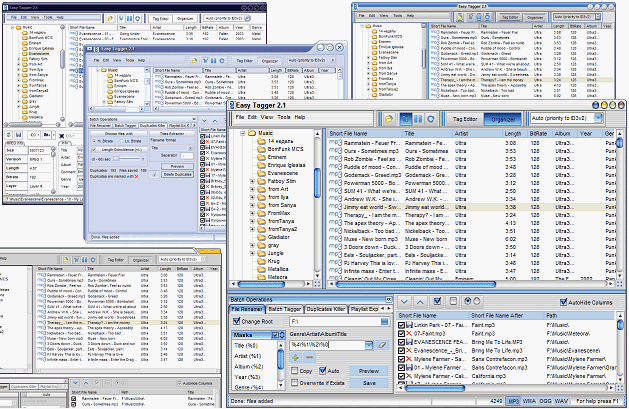
Task: Click the Tag Editor button in front window
Action: pos(465,119)
